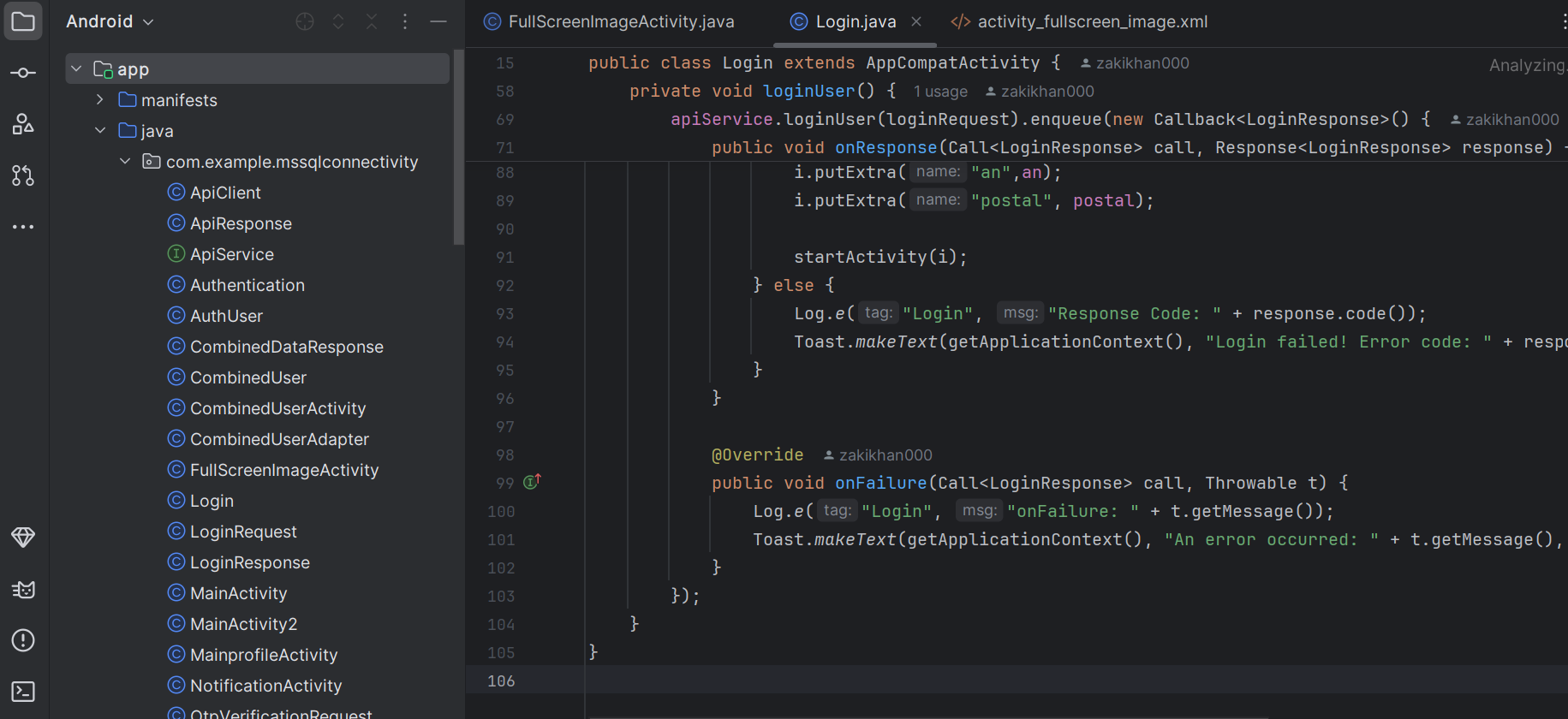This screenshot has height=719, width=1568.
Task: Switch to activity_fullscreen_image.xml tab
Action: coord(1079,21)
